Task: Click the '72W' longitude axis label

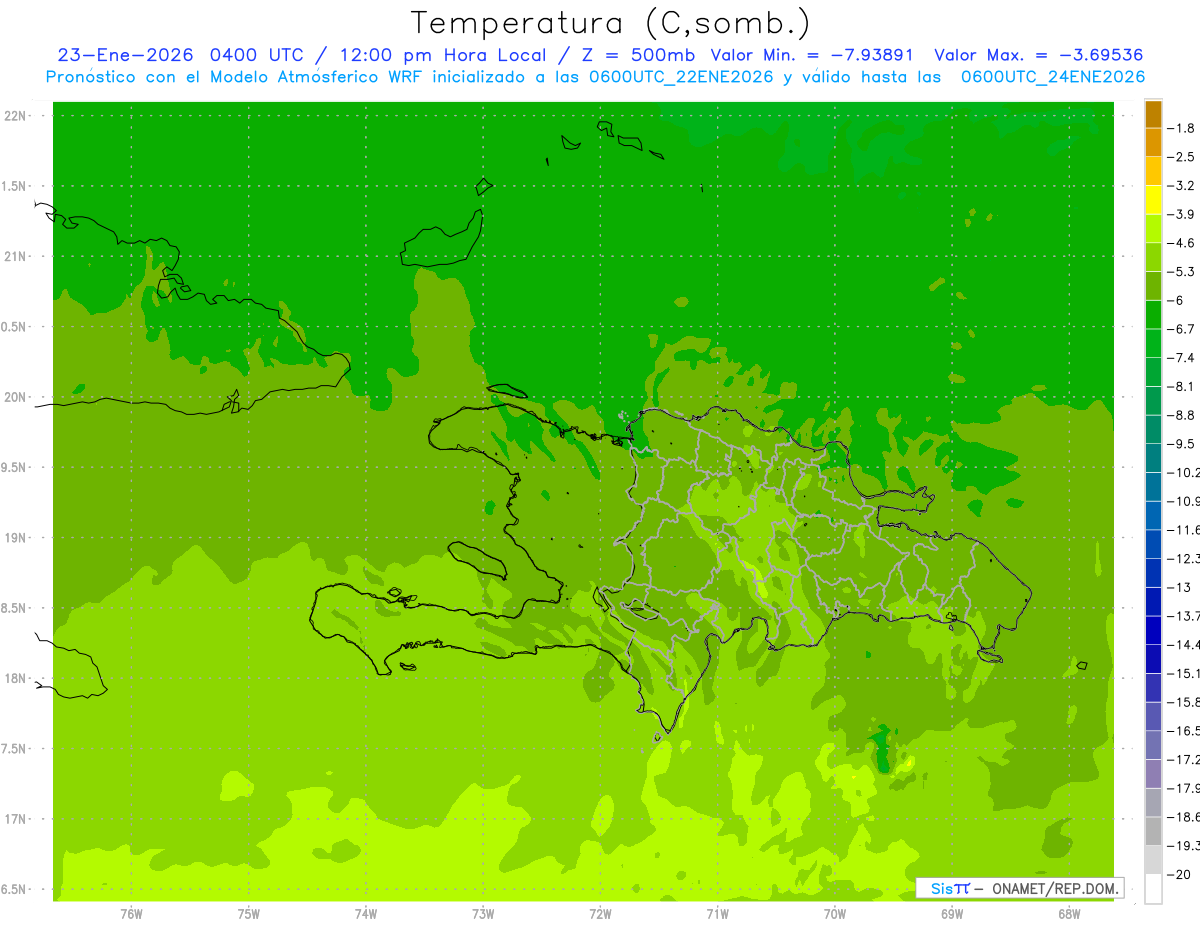Action: [x=600, y=914]
